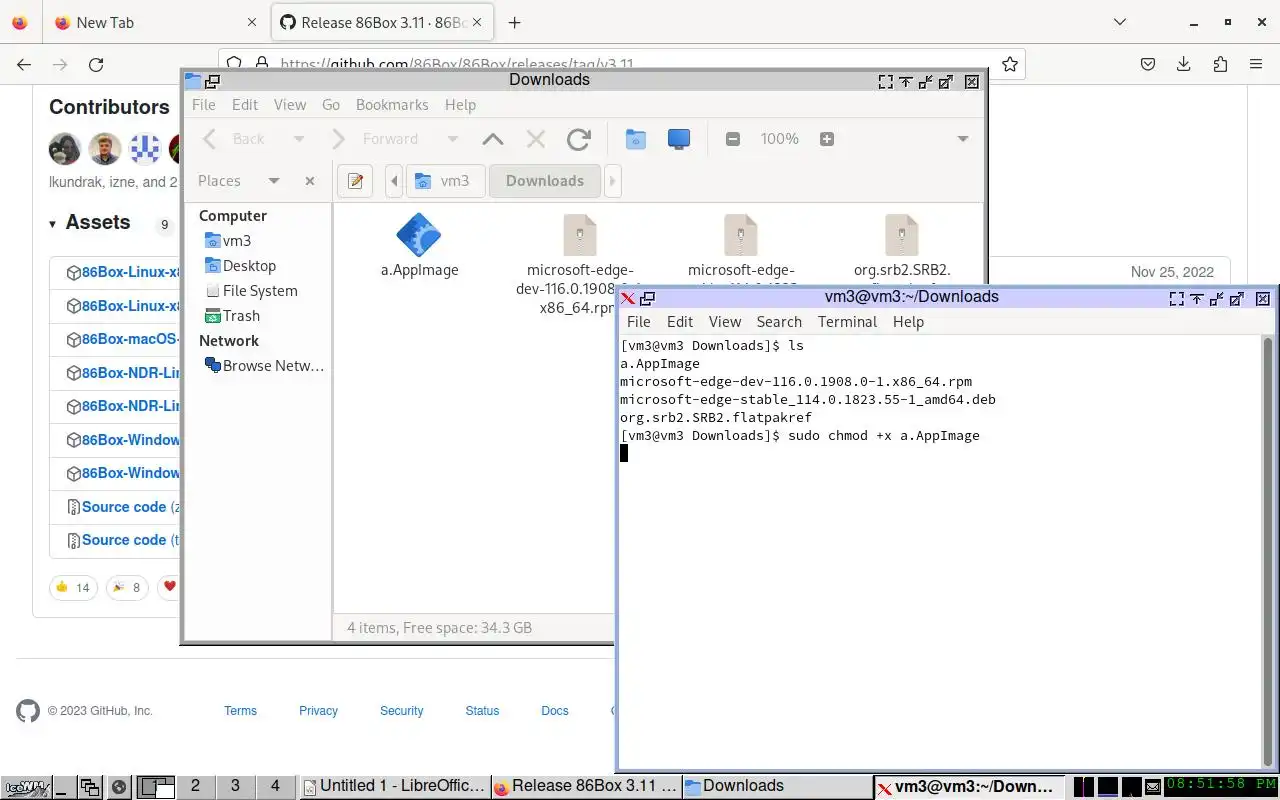Switch to workspace 4 in the taskbar
The height and width of the screenshot is (800, 1280).
coord(275,786)
